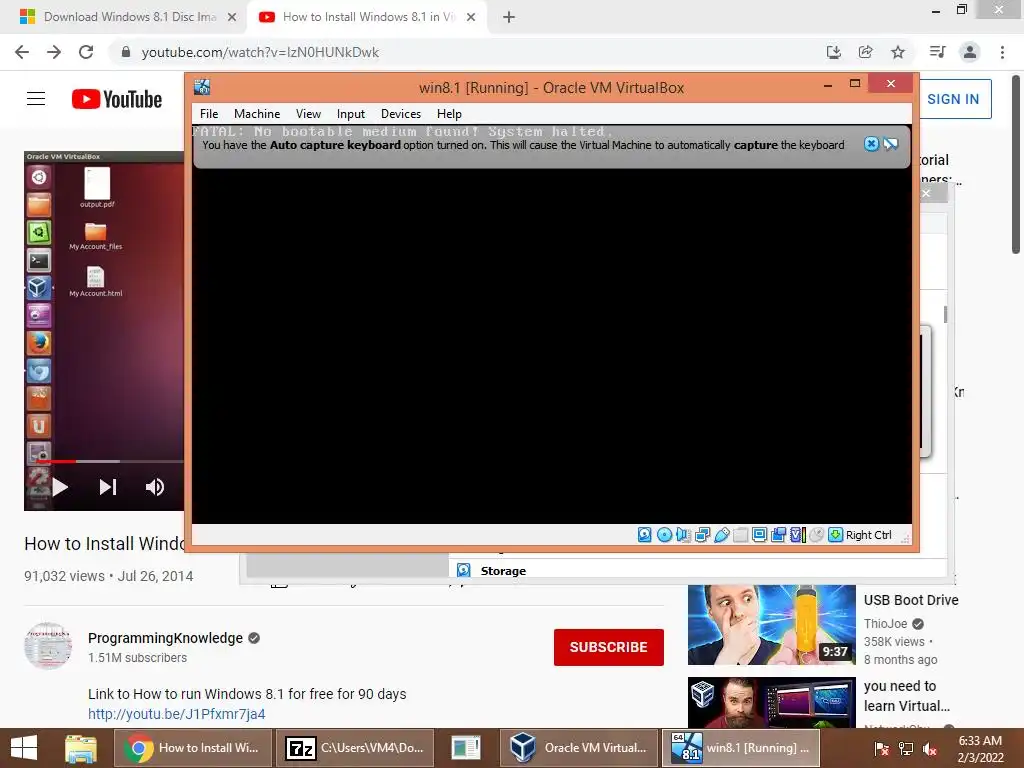Open the Devices menu in VirtualBox
Image resolution: width=1024 pixels, height=768 pixels.
click(x=401, y=114)
